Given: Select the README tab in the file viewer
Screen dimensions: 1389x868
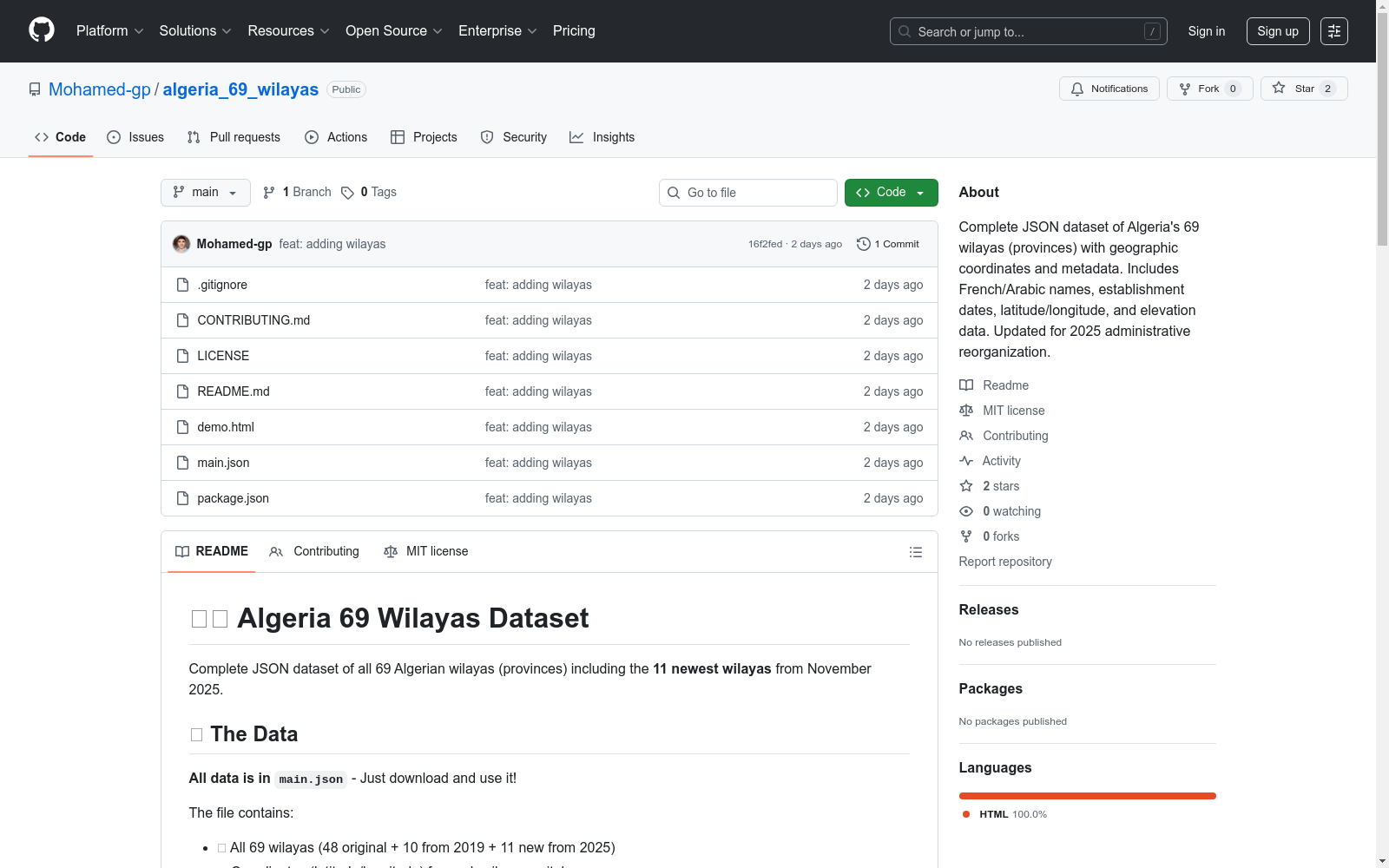Looking at the screenshot, I should coord(212,551).
